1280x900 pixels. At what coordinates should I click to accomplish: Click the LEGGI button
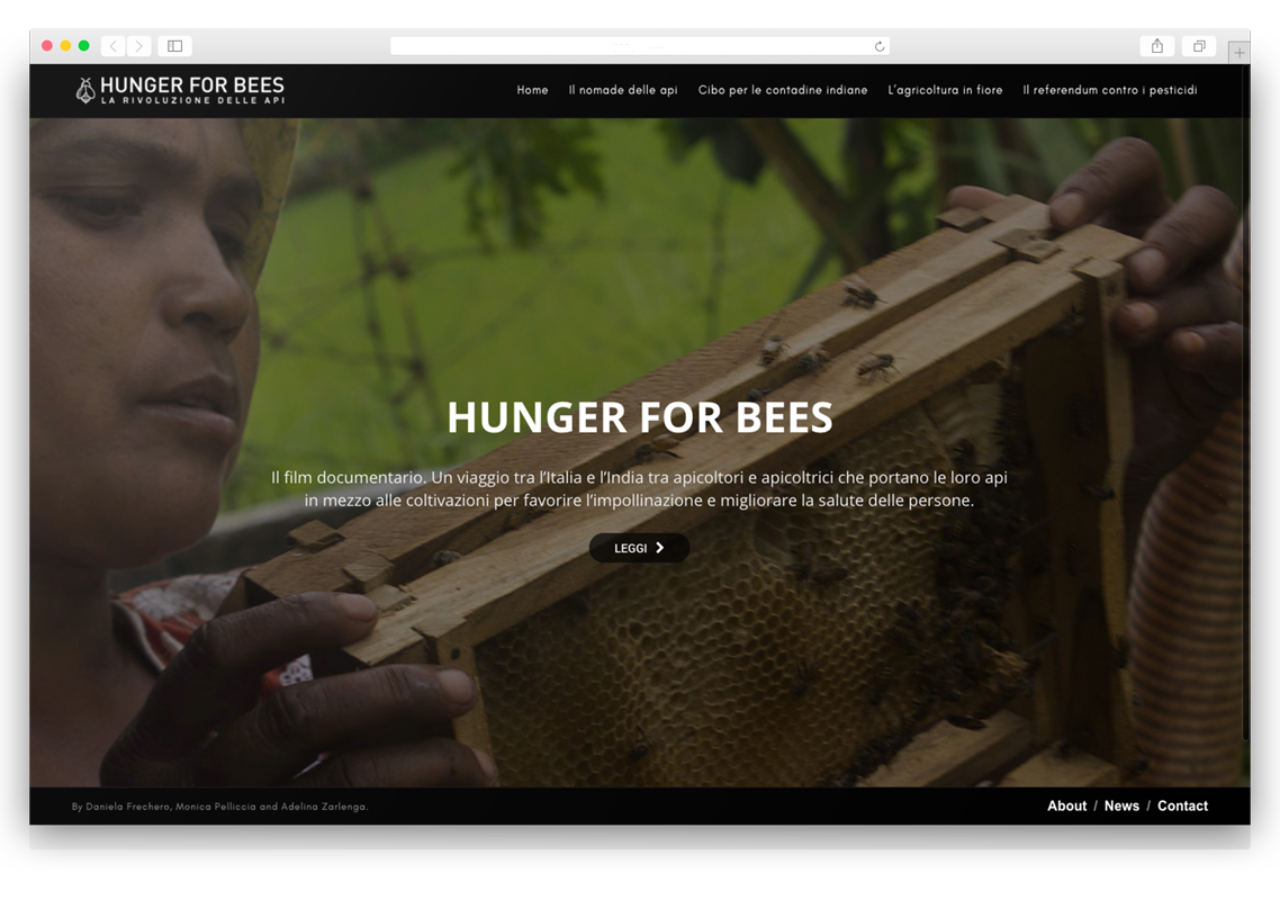click(x=639, y=548)
